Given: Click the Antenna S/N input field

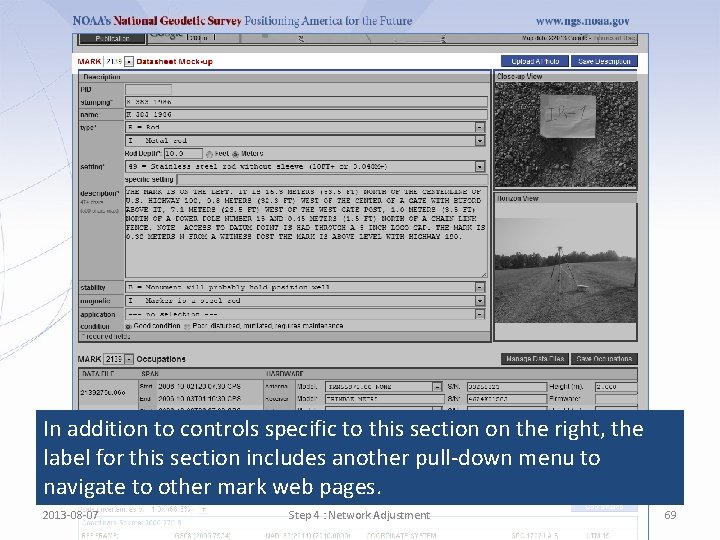Looking at the screenshot, I should pos(507,387).
